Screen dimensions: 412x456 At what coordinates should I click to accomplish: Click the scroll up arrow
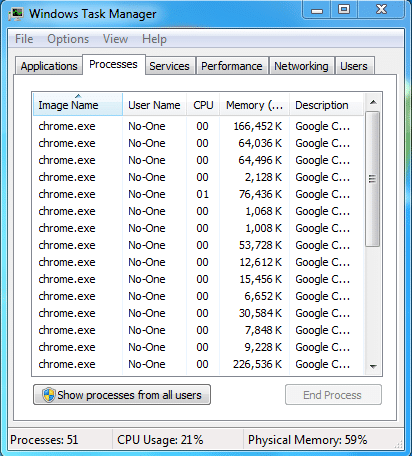pyautogui.click(x=373, y=102)
